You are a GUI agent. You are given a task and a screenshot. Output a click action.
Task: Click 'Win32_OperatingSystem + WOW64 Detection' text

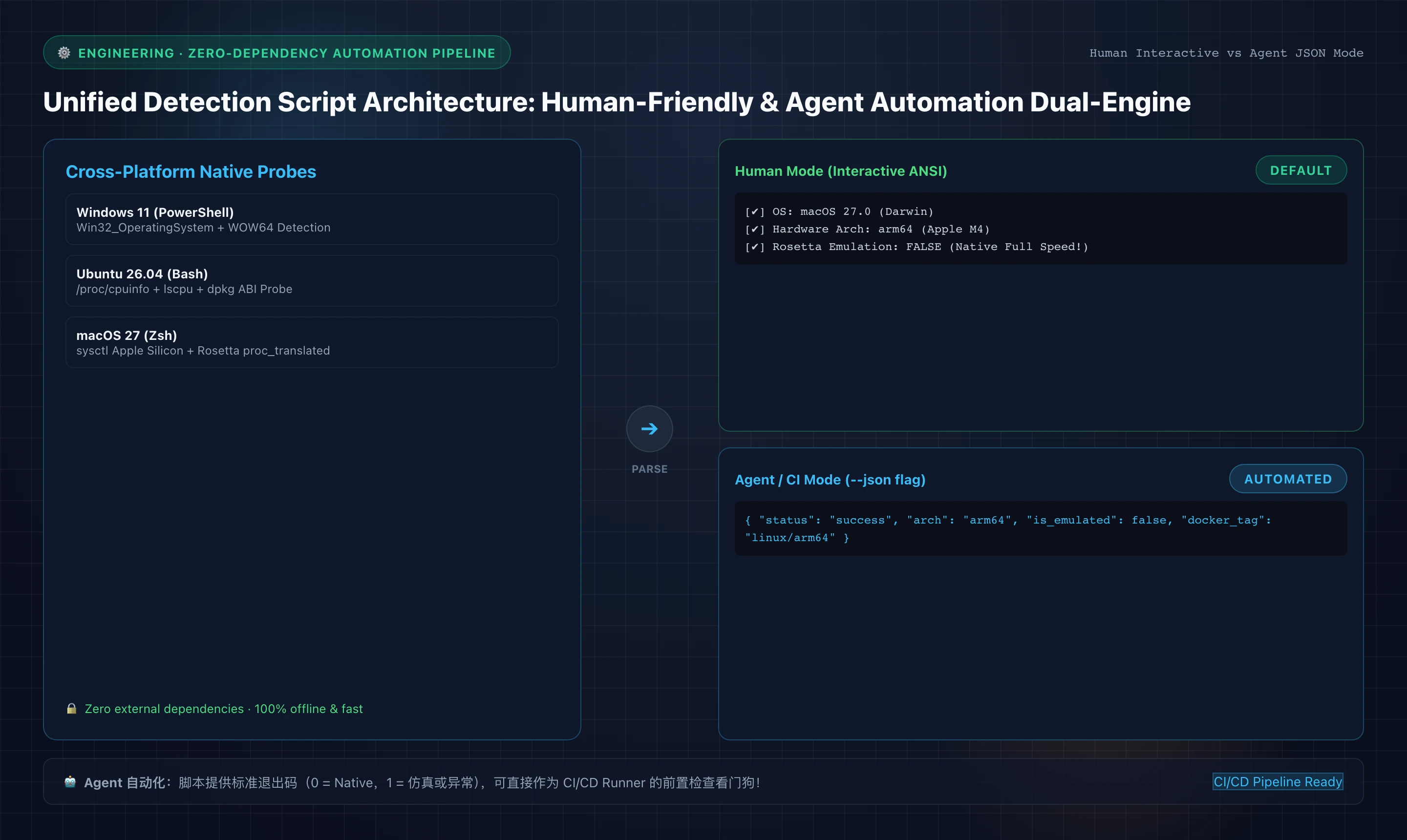(x=203, y=228)
